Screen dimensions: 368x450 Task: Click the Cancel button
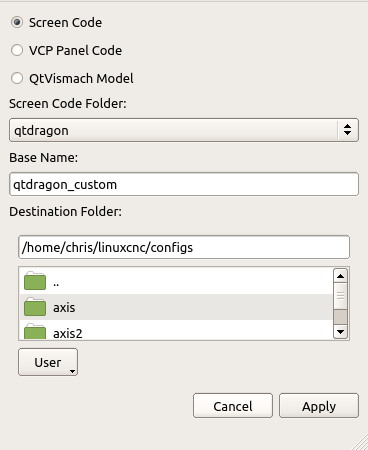click(233, 406)
